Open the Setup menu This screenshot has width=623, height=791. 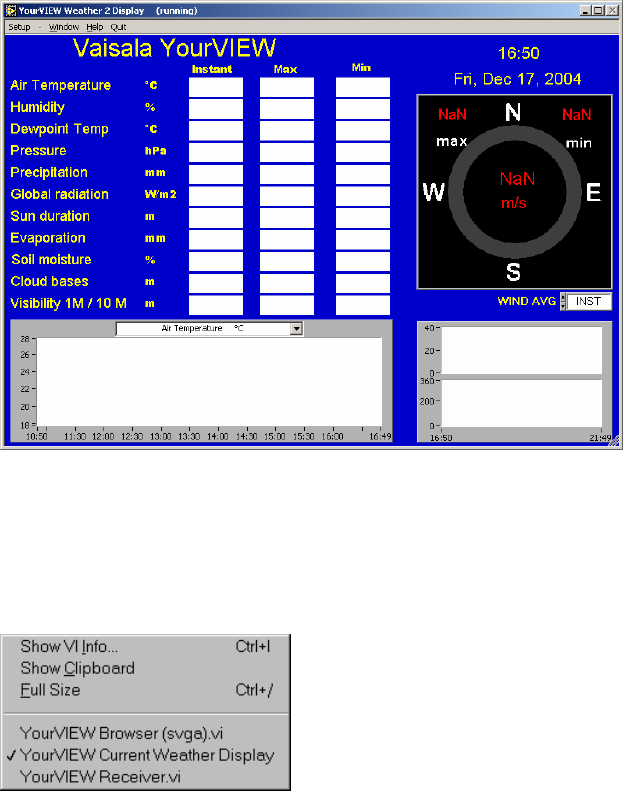[19, 27]
